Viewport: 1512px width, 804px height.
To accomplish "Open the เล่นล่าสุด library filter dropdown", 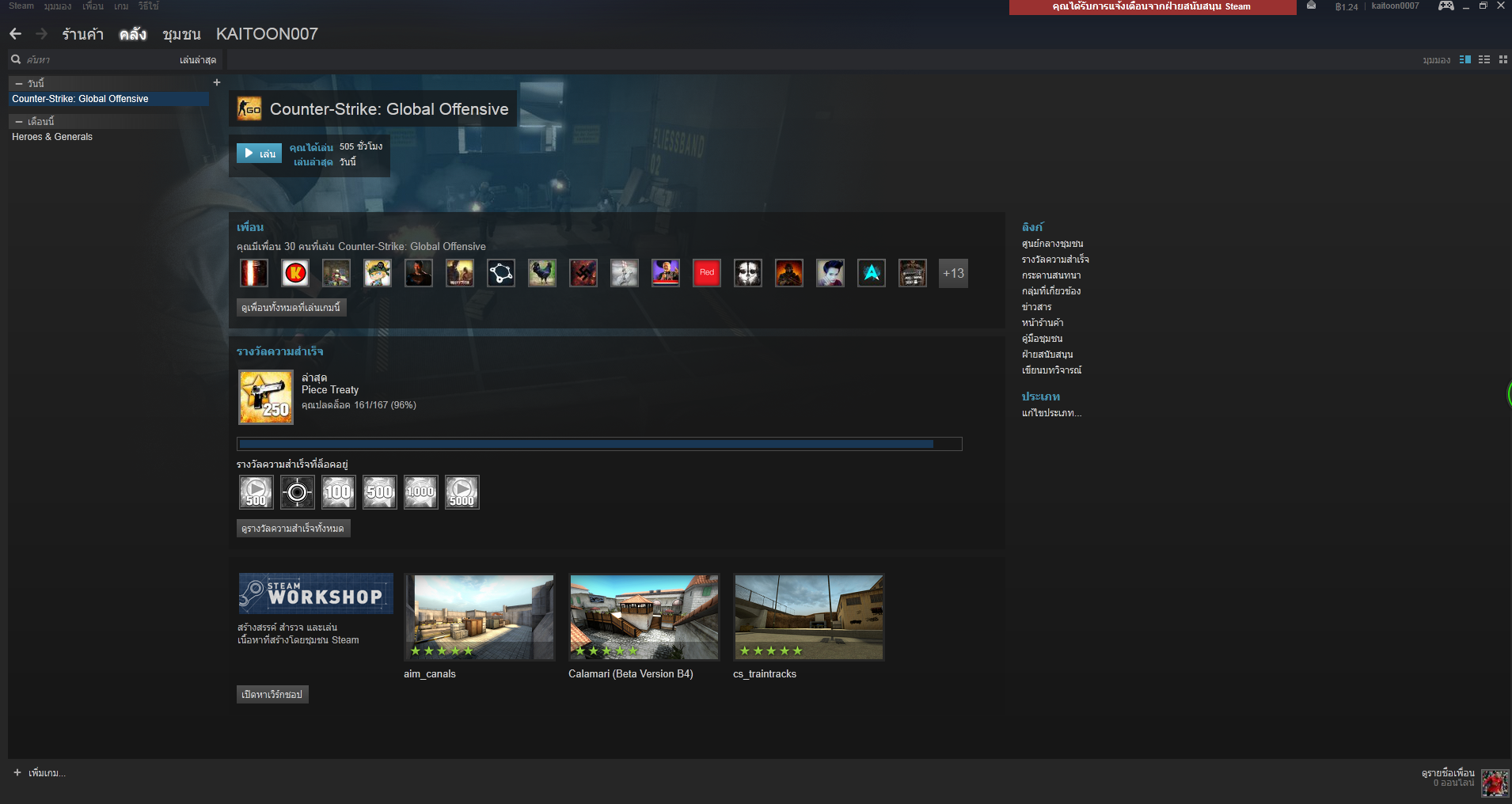I will point(198,60).
